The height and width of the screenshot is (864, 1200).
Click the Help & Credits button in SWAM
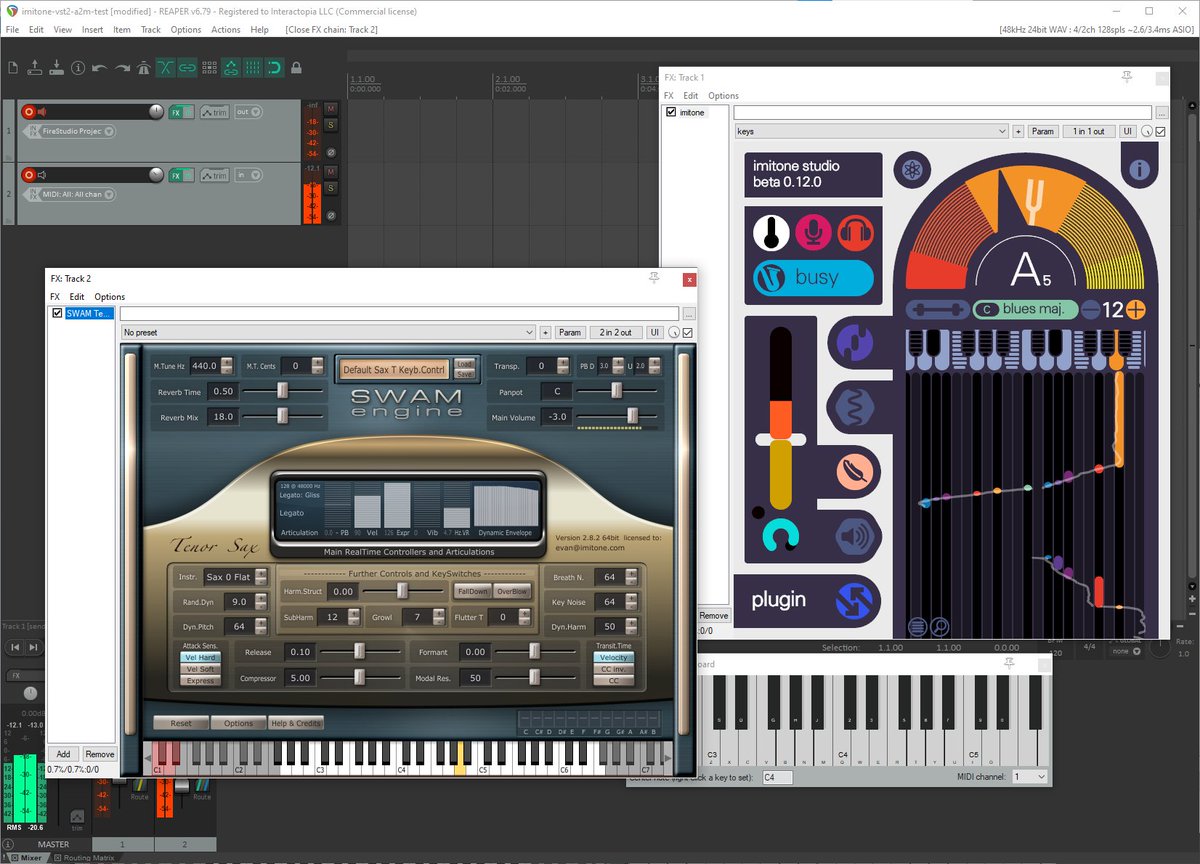point(296,723)
